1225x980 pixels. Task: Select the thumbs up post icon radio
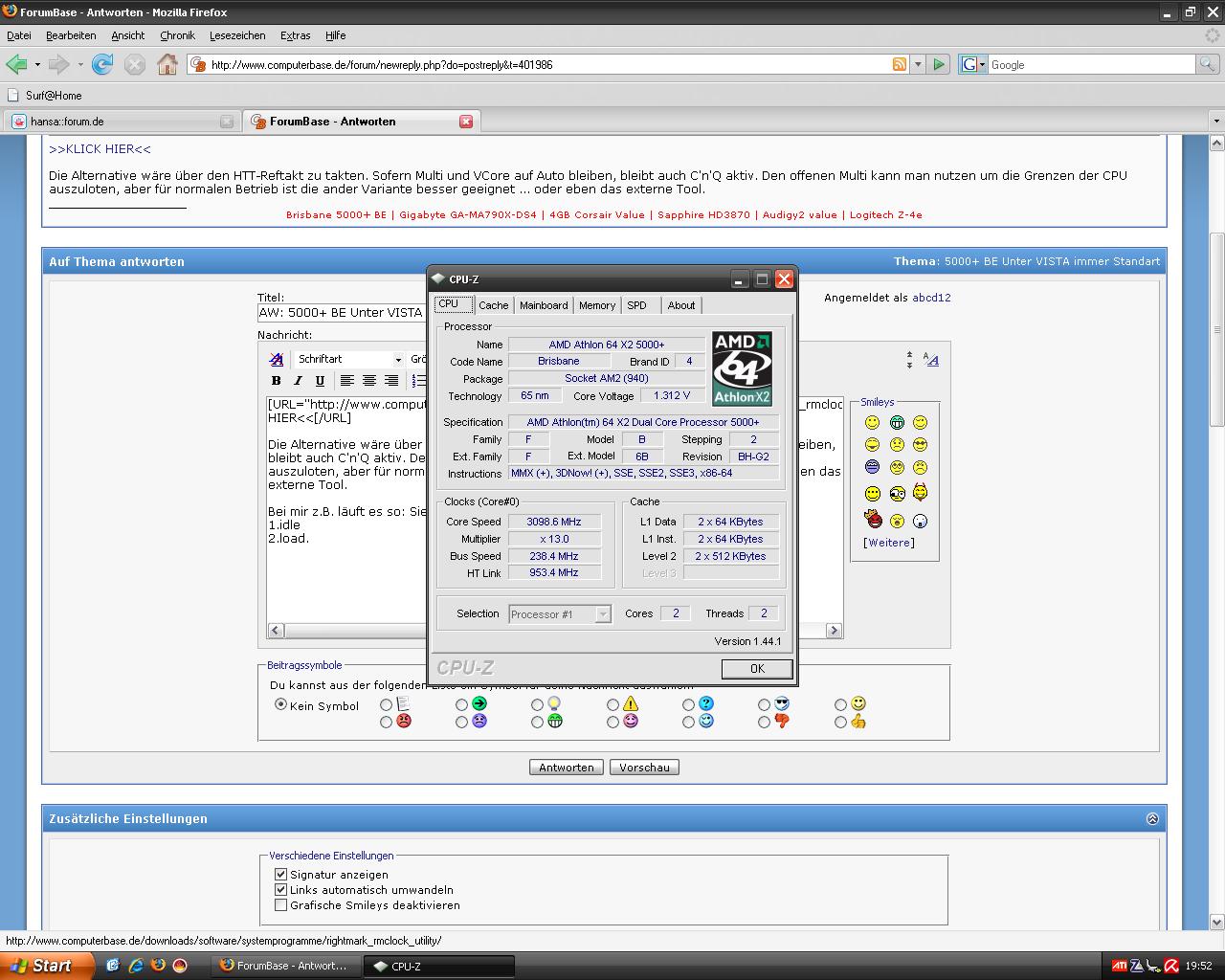[840, 722]
